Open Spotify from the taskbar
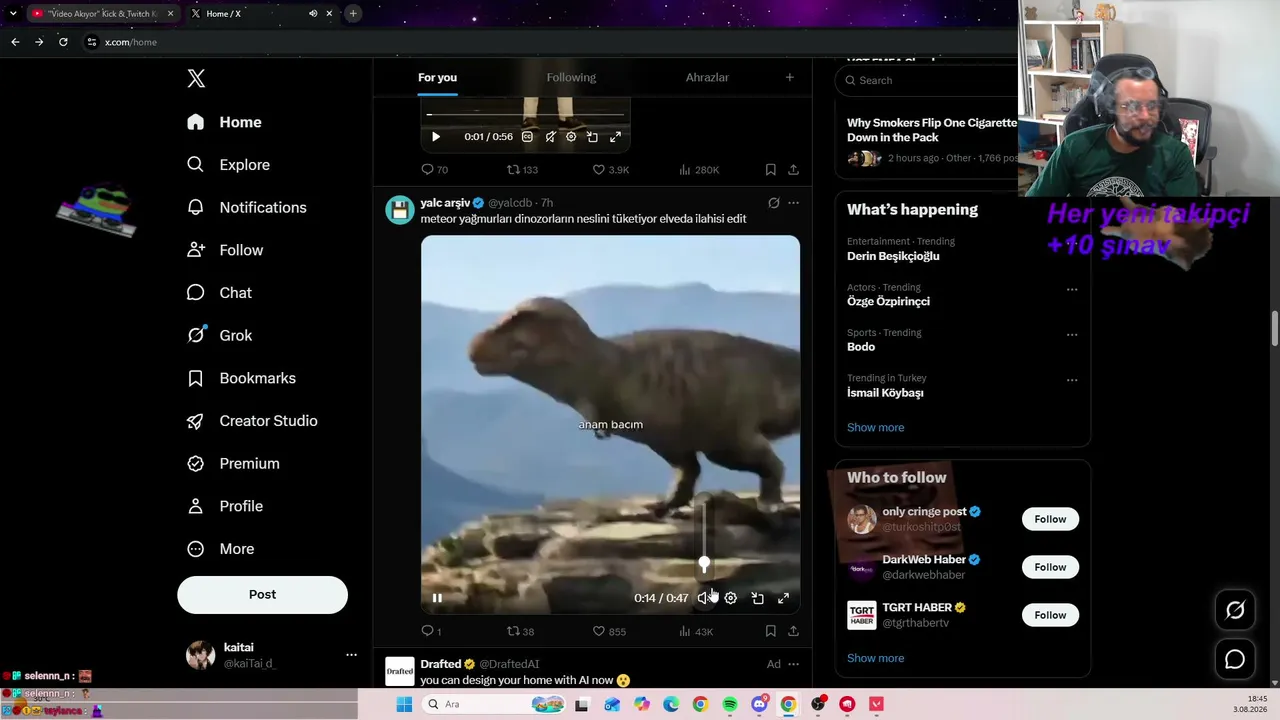The image size is (1280, 720). (x=730, y=705)
